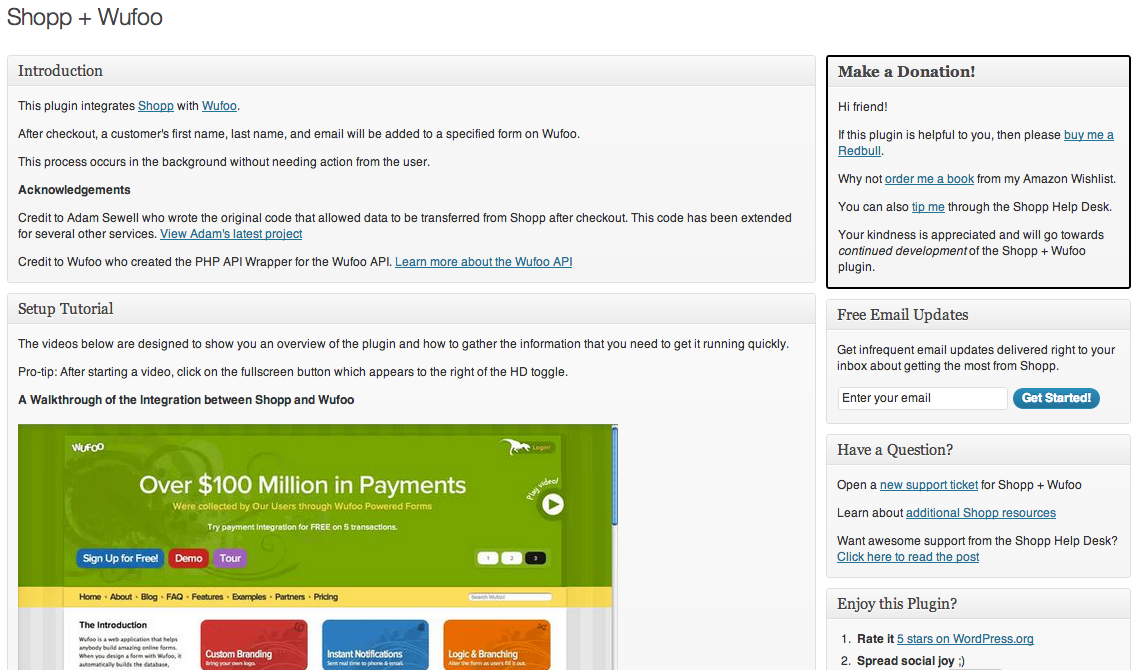
Task: Click 'Over $100 Million in Payments' headline
Action: (x=302, y=485)
